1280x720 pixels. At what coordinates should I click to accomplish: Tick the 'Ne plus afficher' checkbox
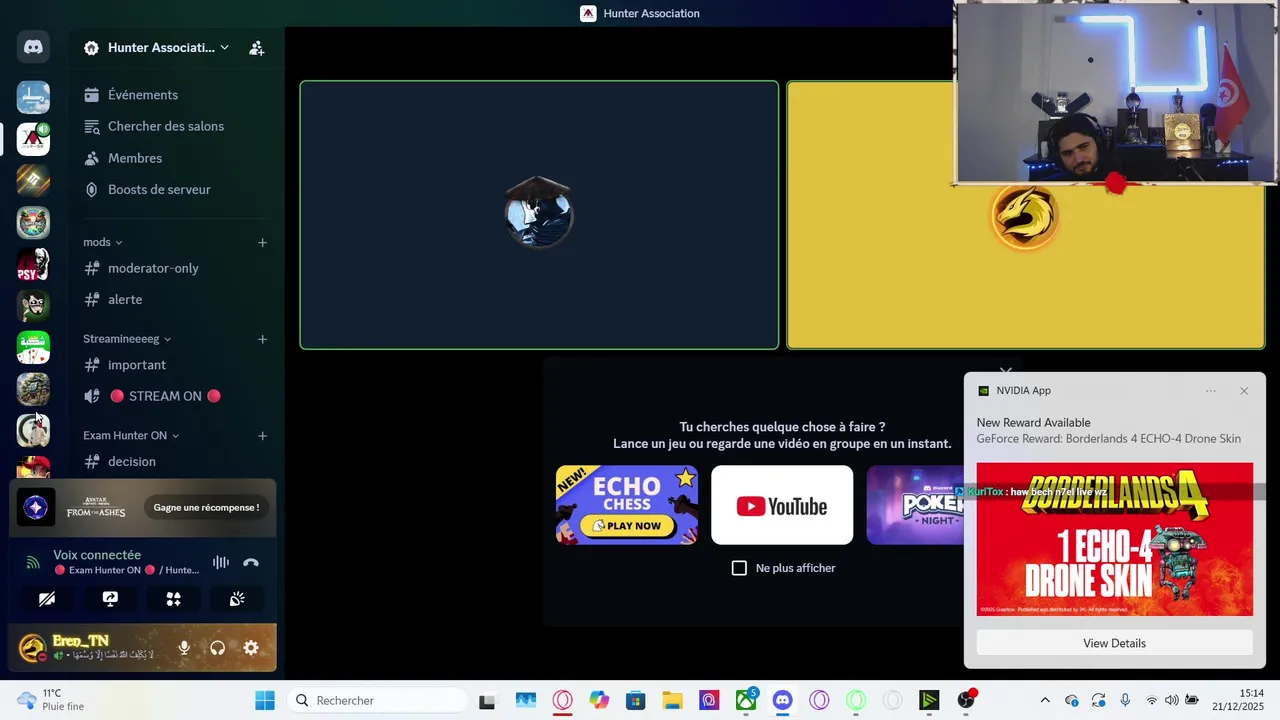[x=739, y=568]
